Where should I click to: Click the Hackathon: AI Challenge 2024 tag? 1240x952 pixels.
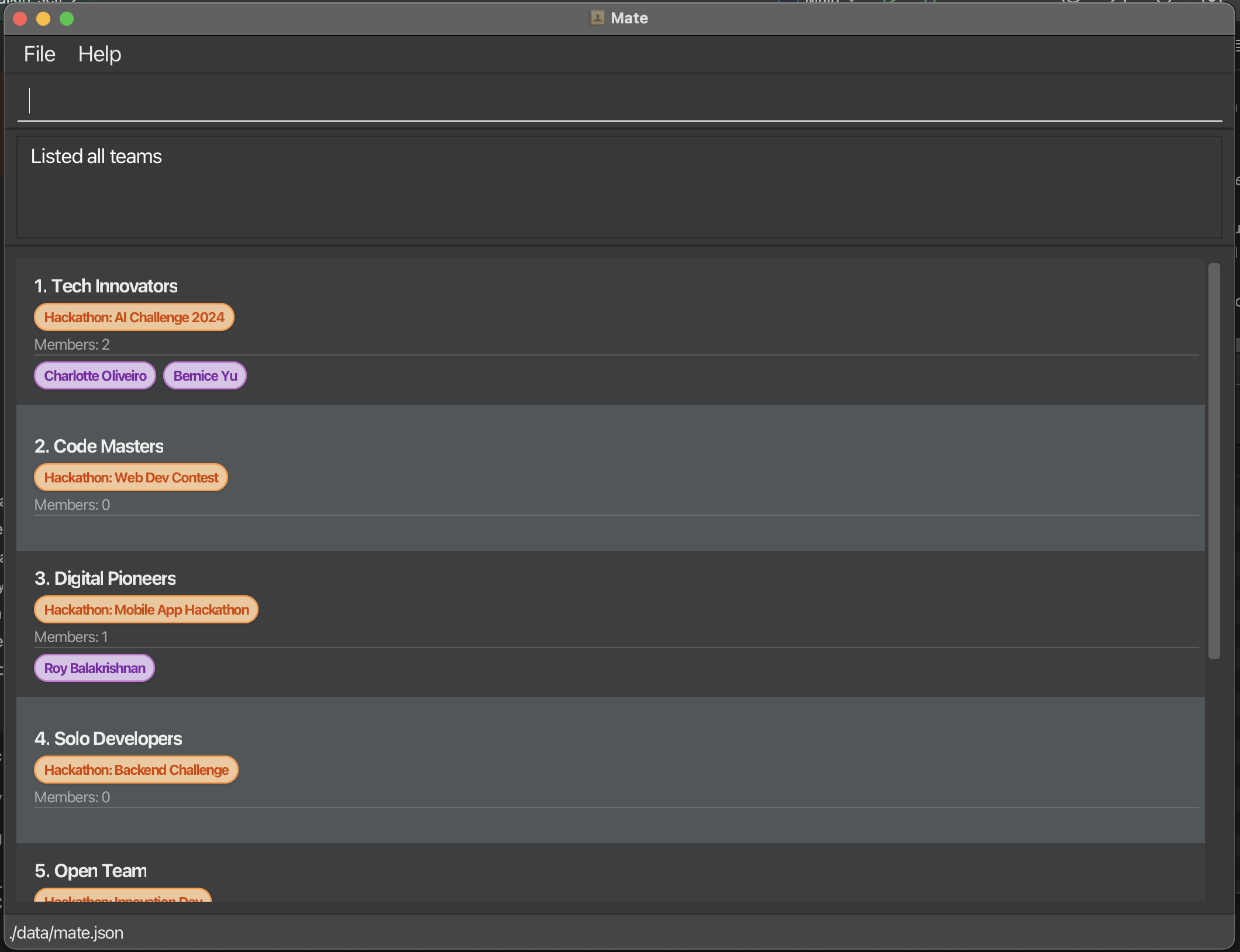pyautogui.click(x=134, y=318)
